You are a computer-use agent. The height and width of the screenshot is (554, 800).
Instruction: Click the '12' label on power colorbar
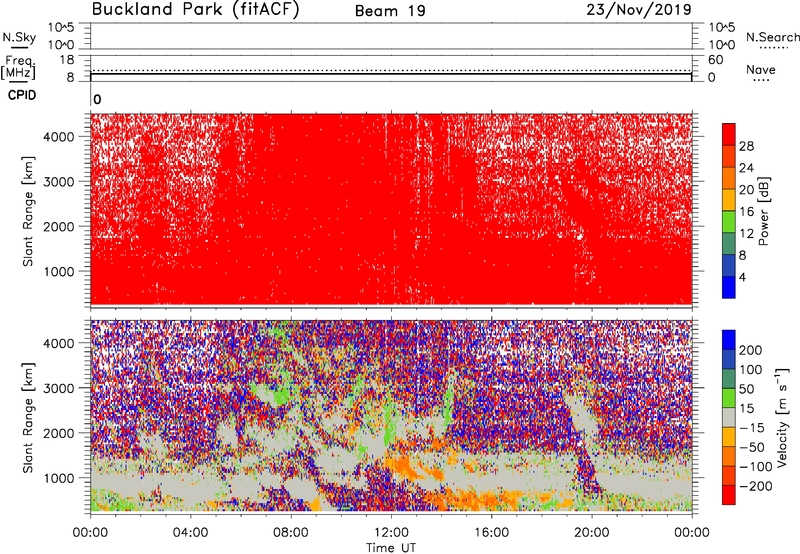pyautogui.click(x=746, y=234)
